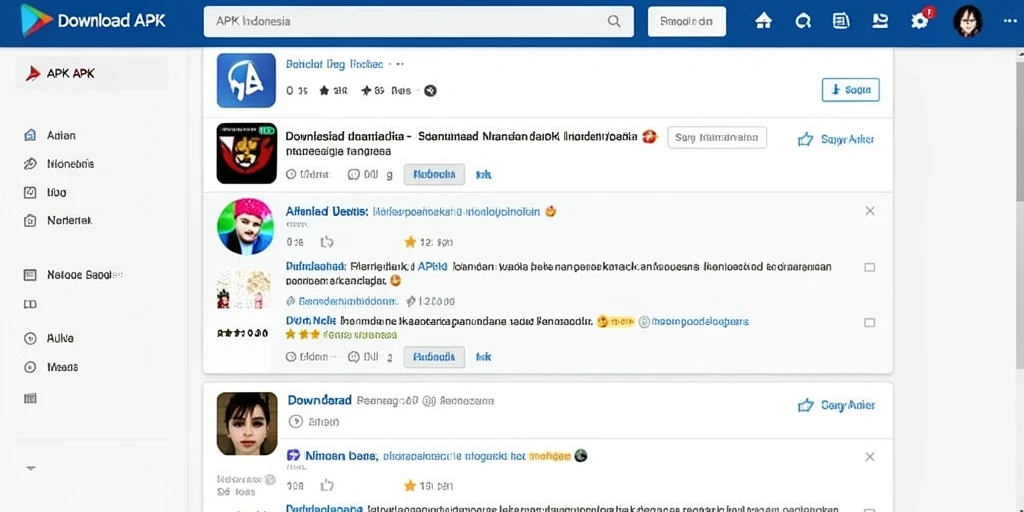Click the star rating 19 in Nimoen post
This screenshot has height=512, width=1024.
pyautogui.click(x=428, y=486)
